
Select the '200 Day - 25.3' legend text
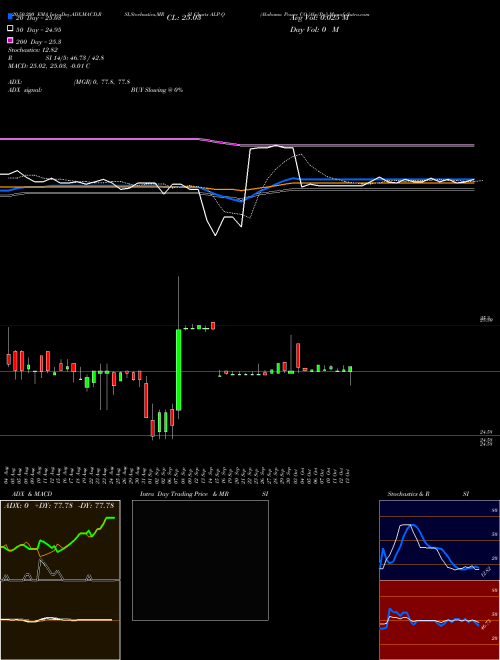click(x=39, y=42)
